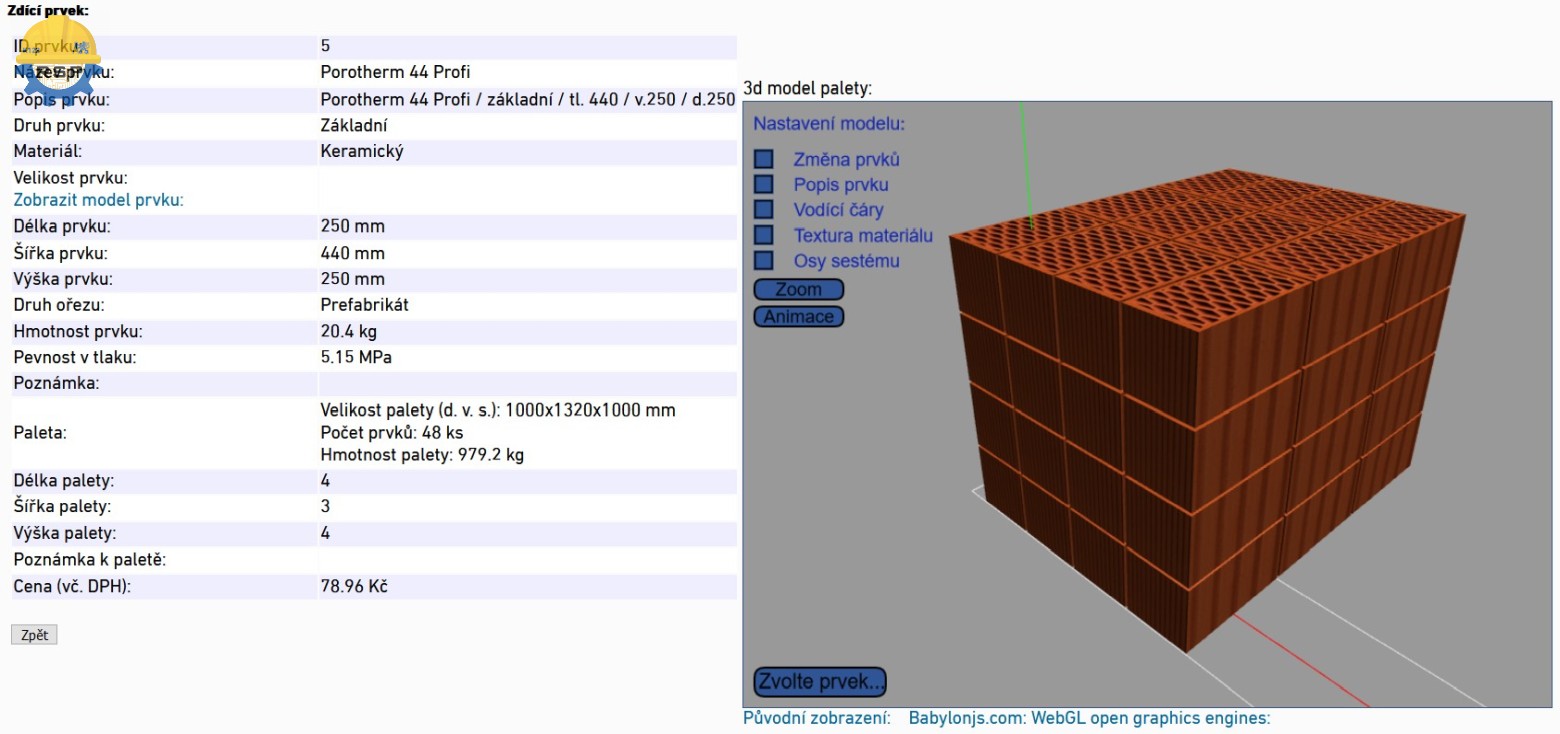Click the Zdící prvek heading
The image size is (1560, 734).
pyautogui.click(x=47, y=11)
